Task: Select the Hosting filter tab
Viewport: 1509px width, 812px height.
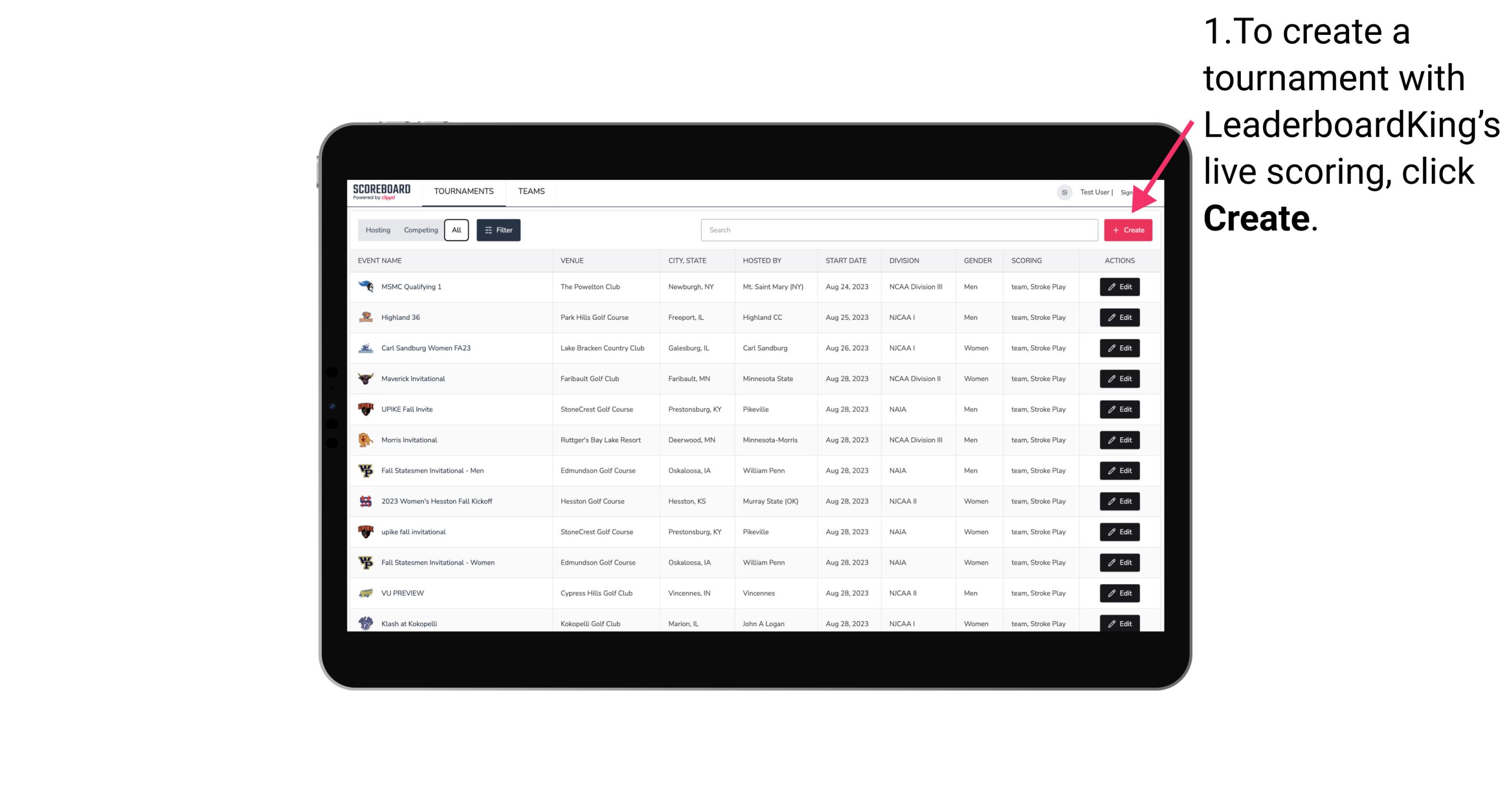Action: (x=377, y=230)
